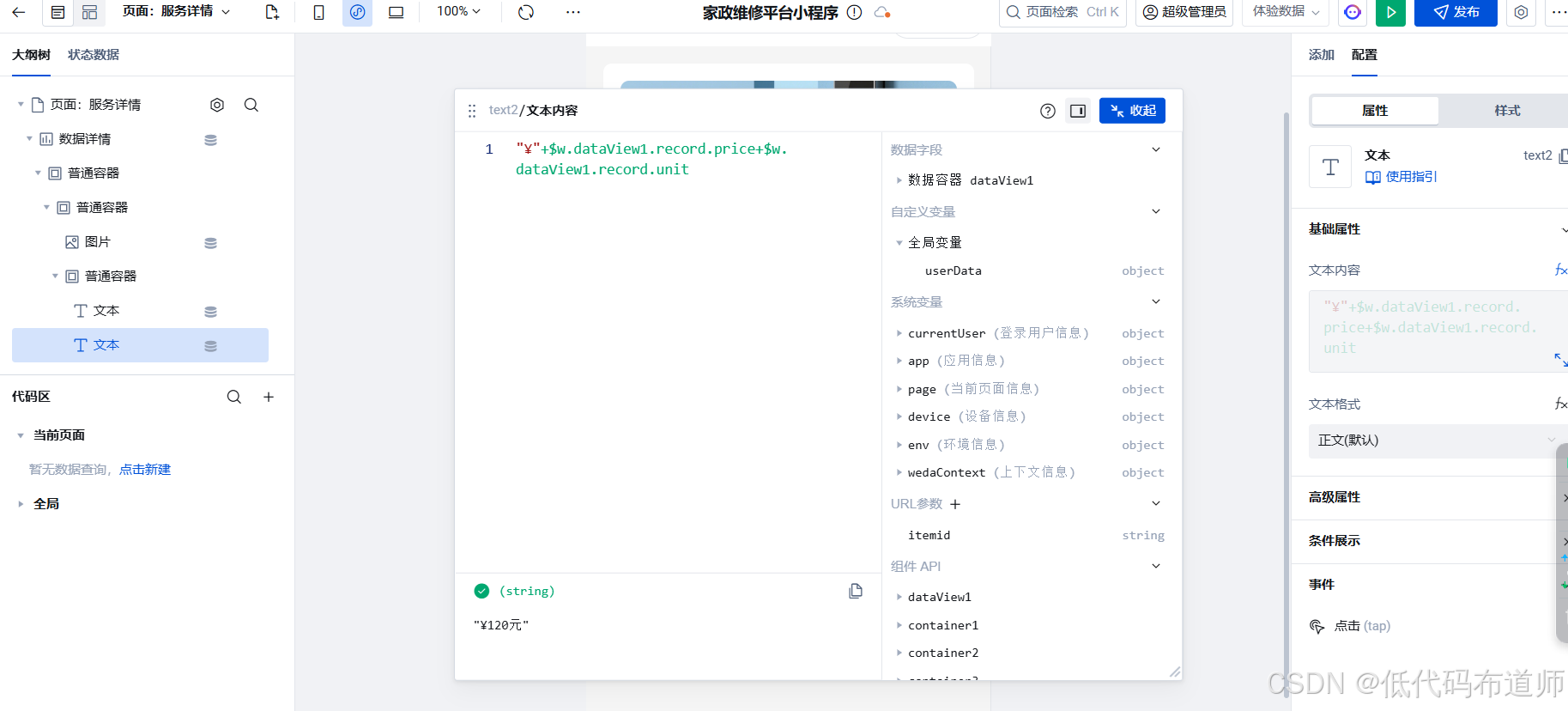Click the 收起 collapse button
Image resolution: width=1568 pixels, height=711 pixels.
pyautogui.click(x=1132, y=111)
